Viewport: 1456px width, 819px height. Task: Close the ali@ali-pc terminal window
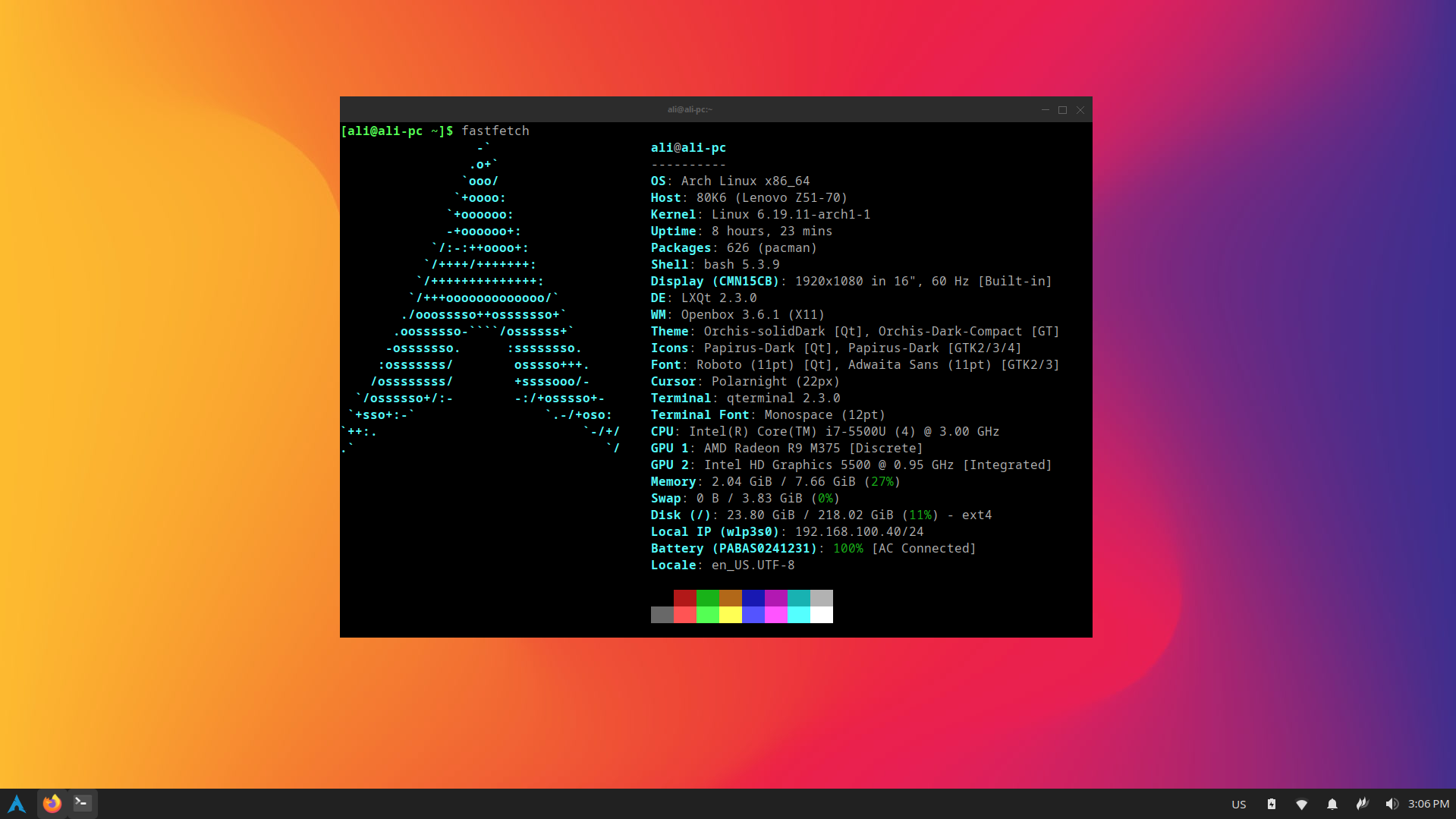(x=1080, y=110)
